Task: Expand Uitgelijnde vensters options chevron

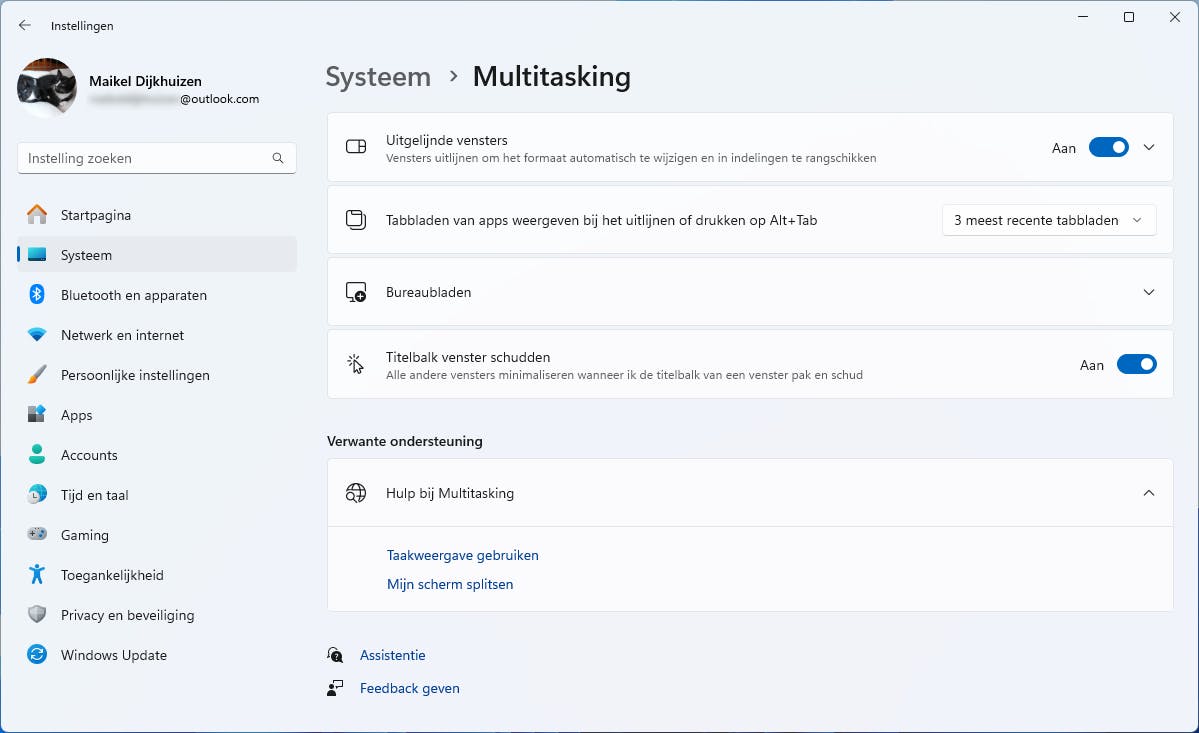Action: point(1149,147)
